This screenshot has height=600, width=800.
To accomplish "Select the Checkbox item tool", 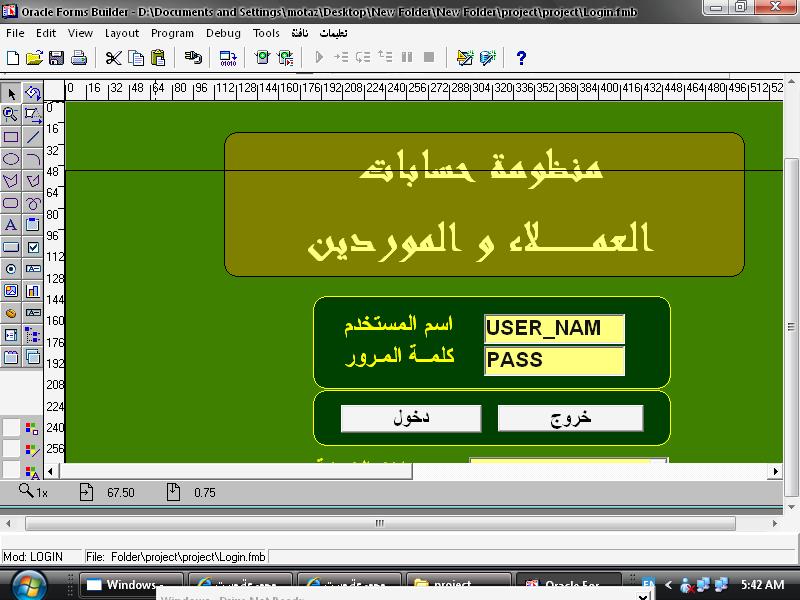I will pyautogui.click(x=33, y=247).
